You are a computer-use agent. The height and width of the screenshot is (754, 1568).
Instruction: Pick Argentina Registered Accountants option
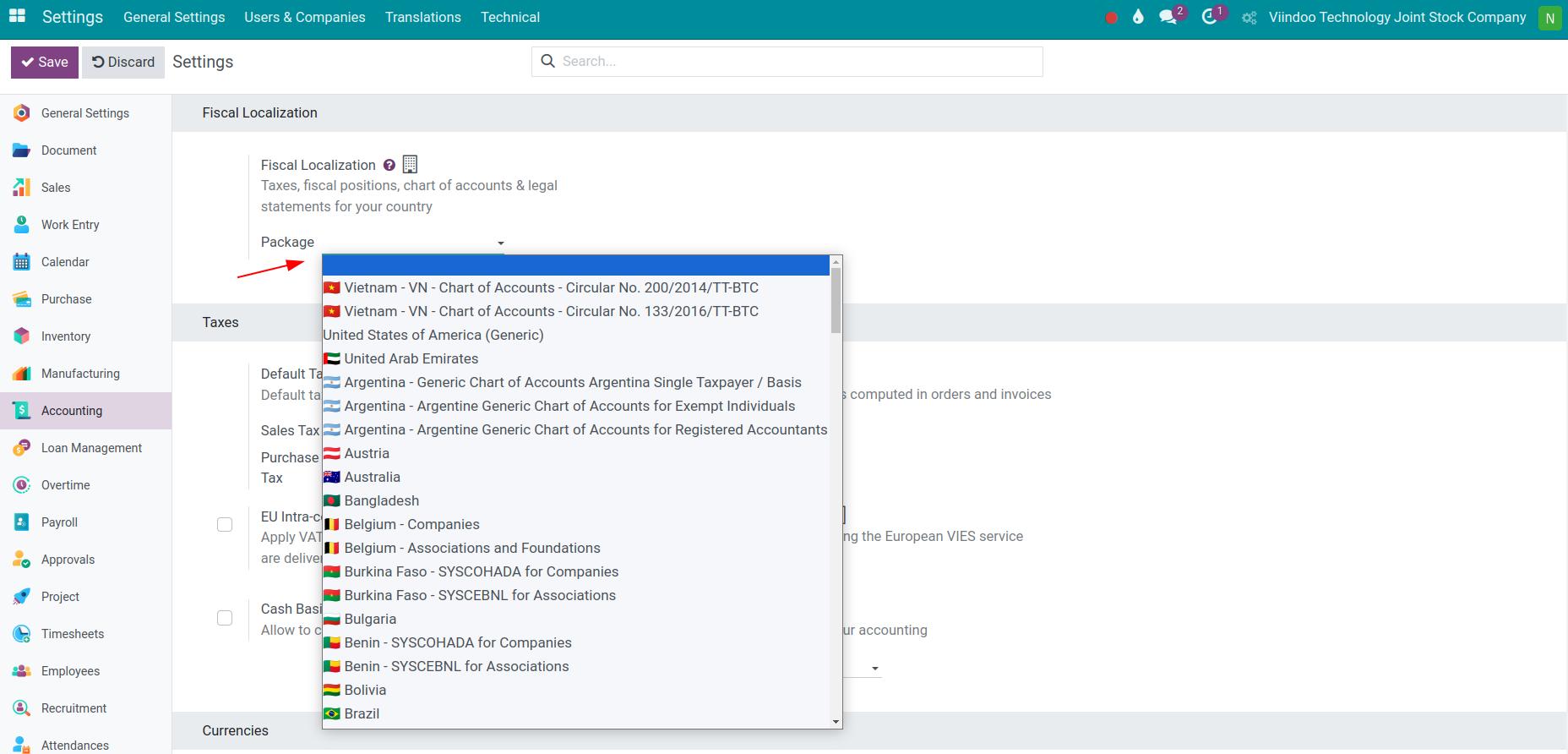click(x=576, y=429)
